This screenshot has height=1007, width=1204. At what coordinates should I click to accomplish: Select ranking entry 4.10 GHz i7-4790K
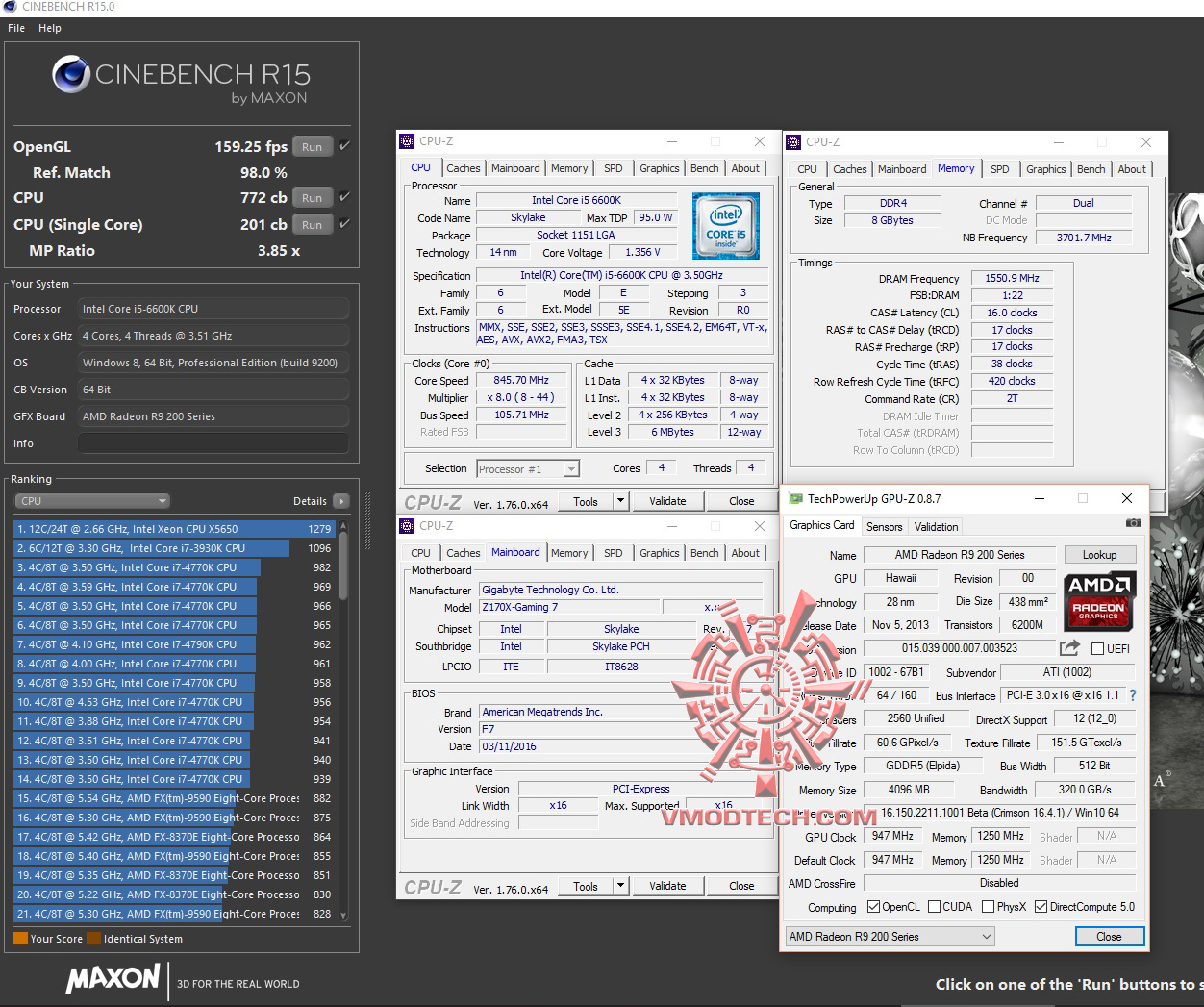[174, 644]
